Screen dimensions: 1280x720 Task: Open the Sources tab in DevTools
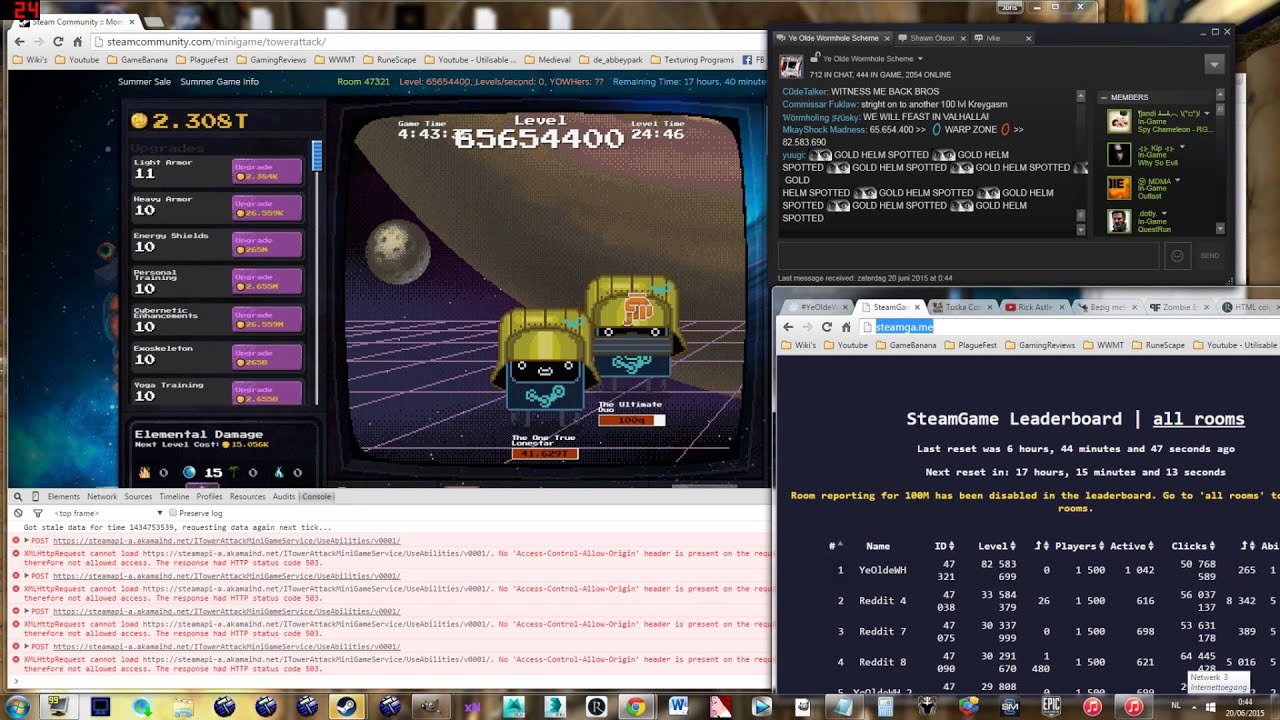coord(138,496)
